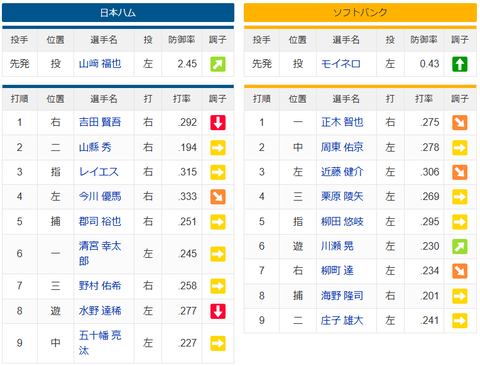Click the 日本ハム team header
This screenshot has height=366, width=480.
tap(118, 13)
